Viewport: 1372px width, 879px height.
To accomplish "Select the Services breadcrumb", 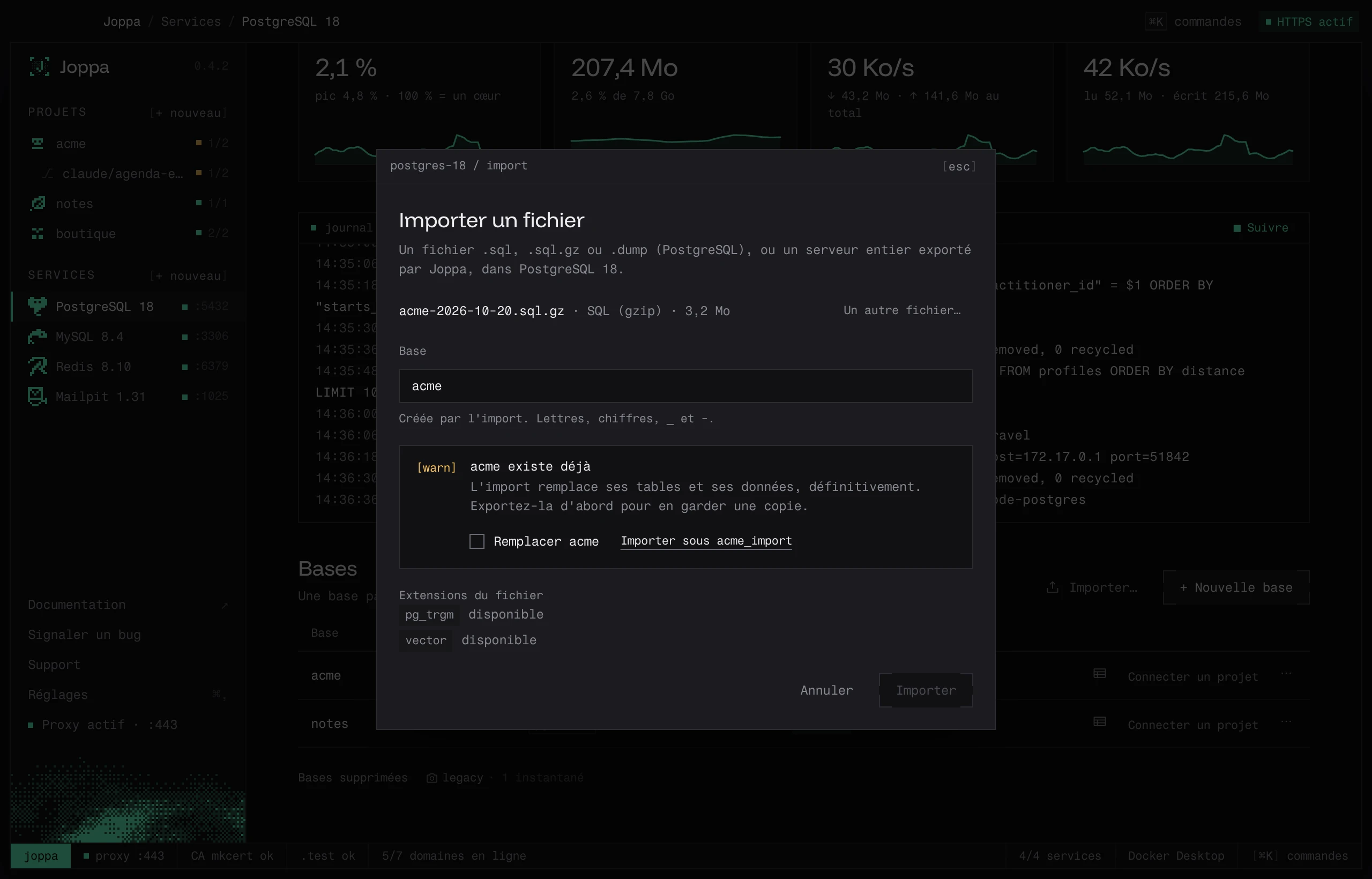I will pyautogui.click(x=191, y=21).
